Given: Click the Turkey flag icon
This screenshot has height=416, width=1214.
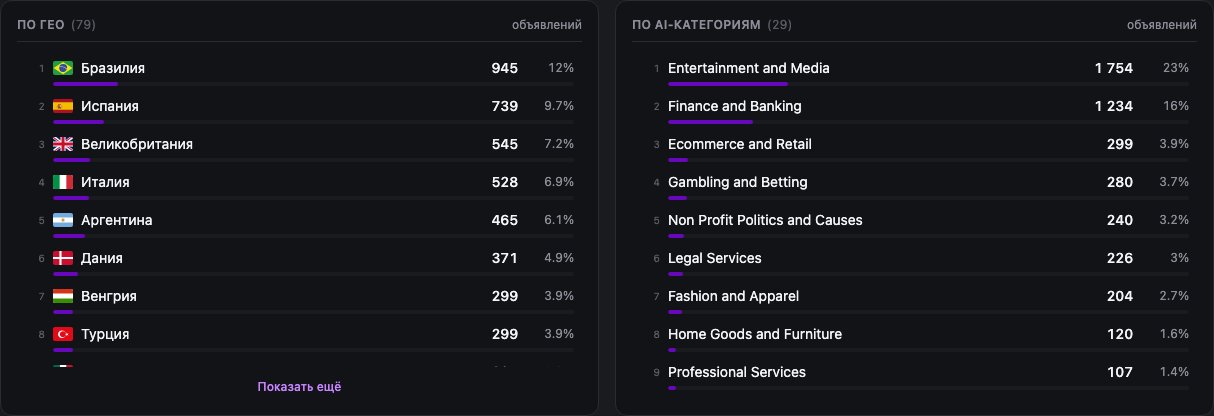Looking at the screenshot, I should [63, 334].
